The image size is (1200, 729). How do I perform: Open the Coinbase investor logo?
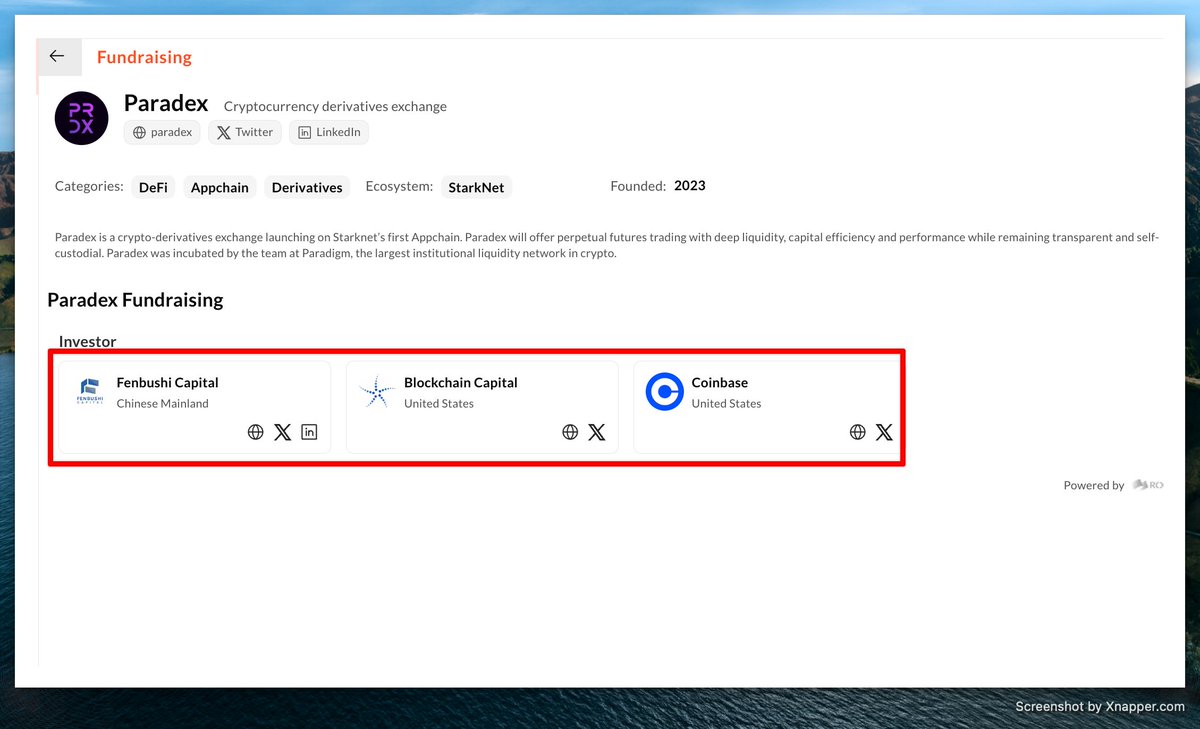[664, 392]
